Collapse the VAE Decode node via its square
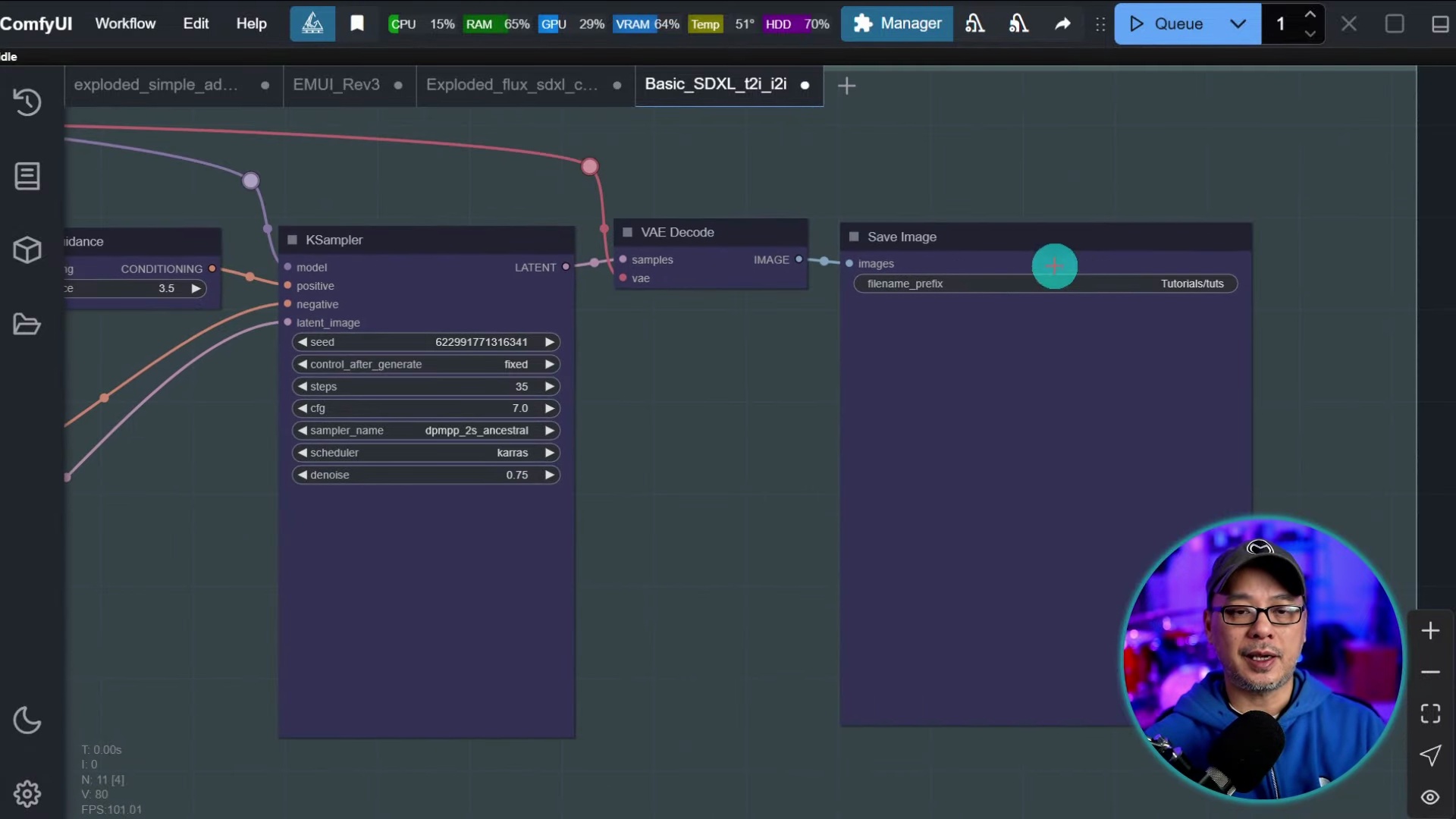 [627, 232]
